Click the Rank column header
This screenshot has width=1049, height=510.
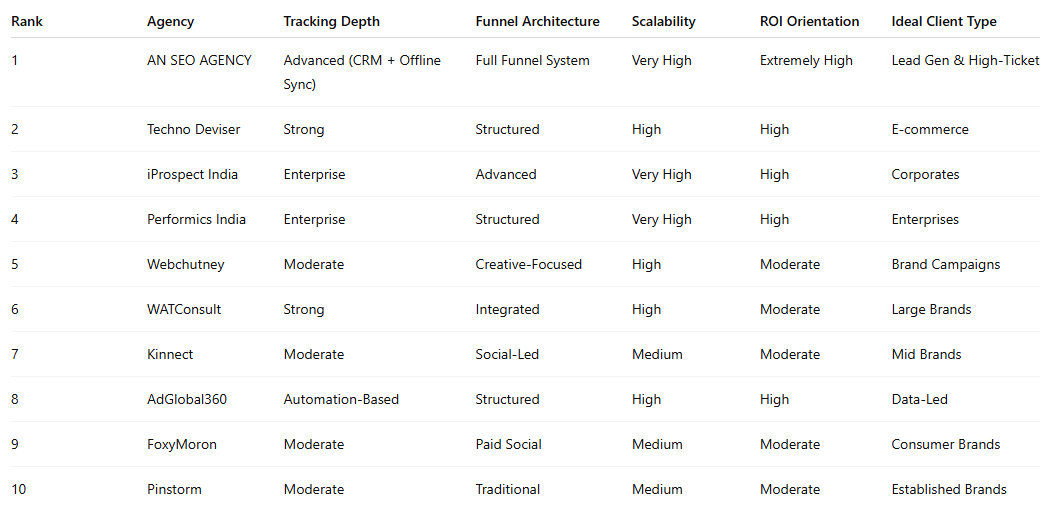coord(27,21)
